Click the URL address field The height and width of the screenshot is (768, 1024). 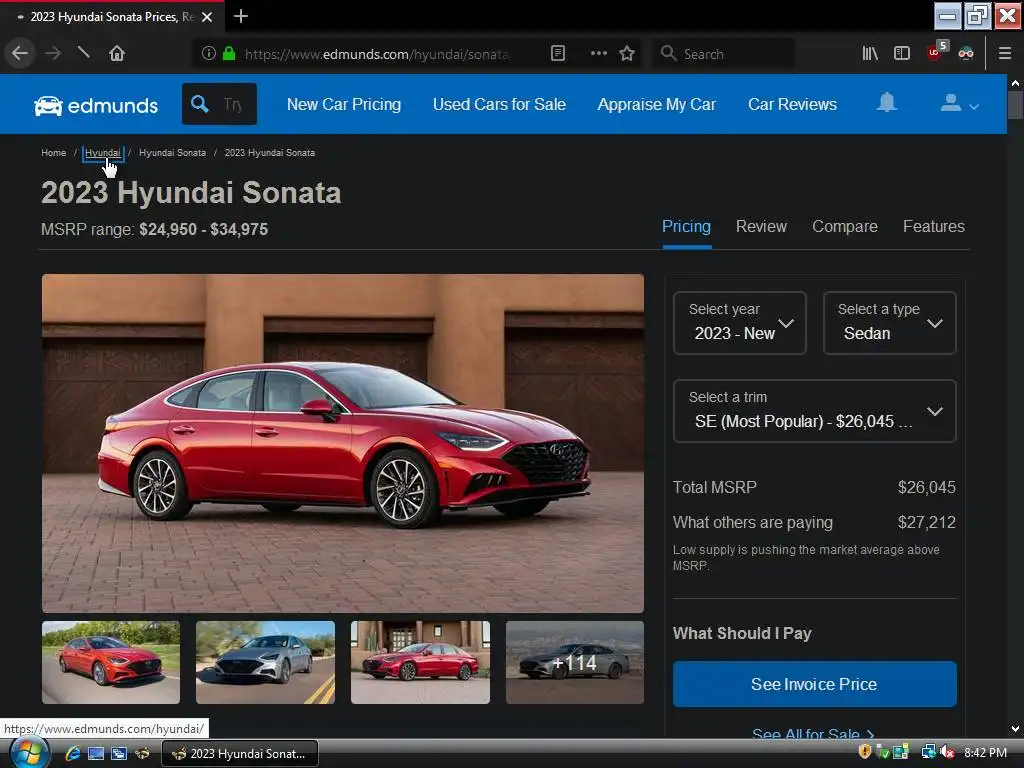[x=377, y=54]
